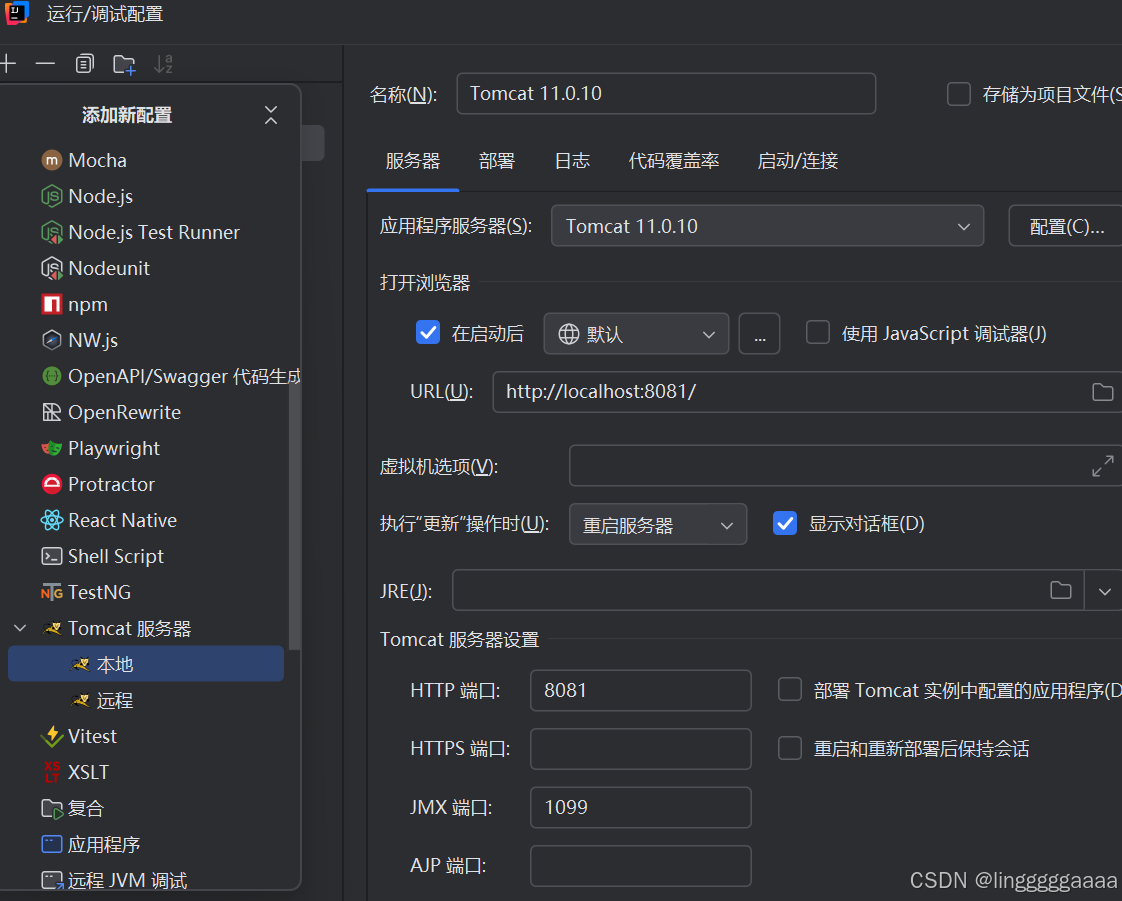Open the JRE dropdown arrow
The image size is (1122, 901).
click(1104, 591)
